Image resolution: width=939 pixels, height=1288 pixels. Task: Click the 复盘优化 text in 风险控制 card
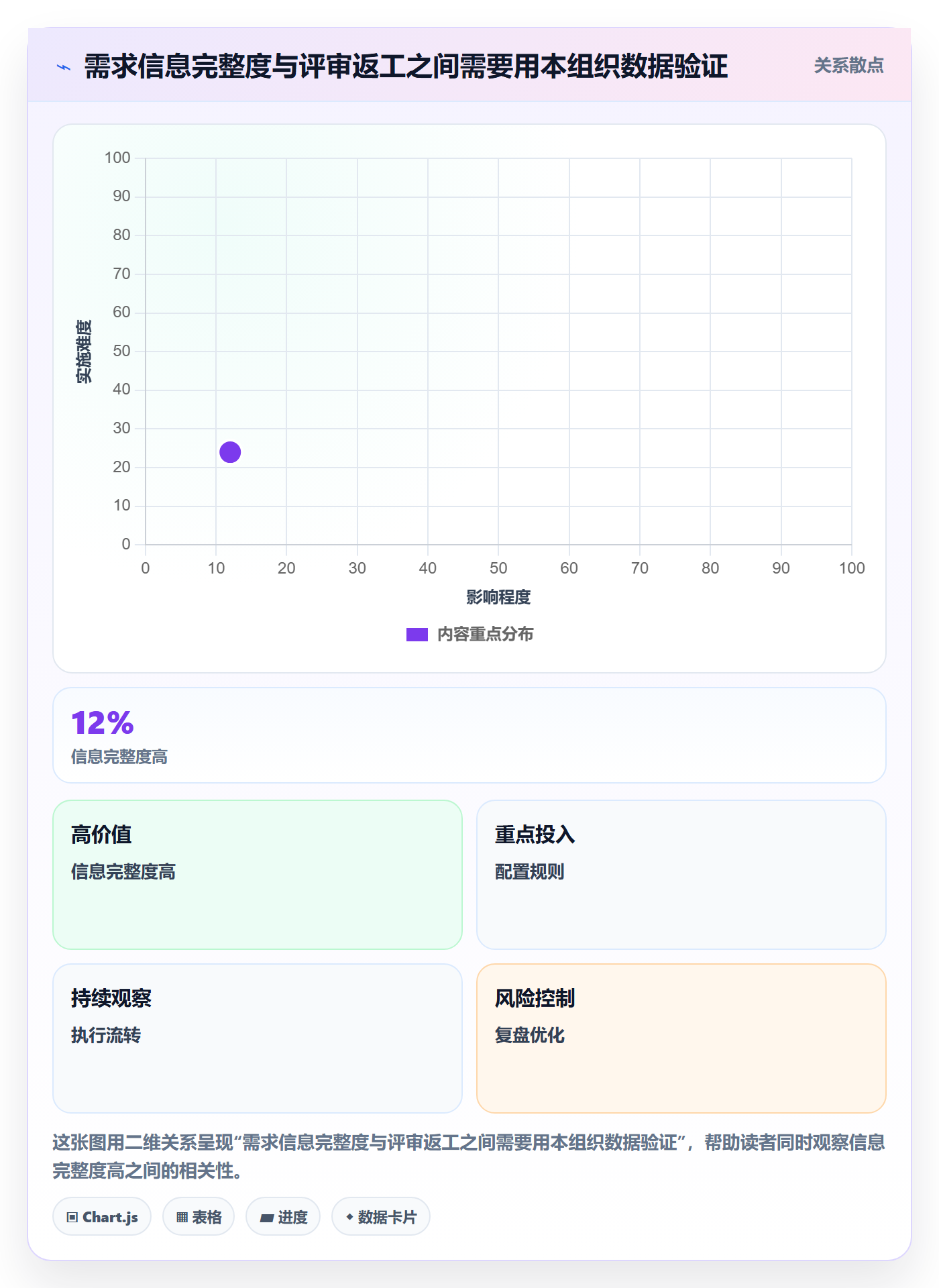tap(529, 1035)
